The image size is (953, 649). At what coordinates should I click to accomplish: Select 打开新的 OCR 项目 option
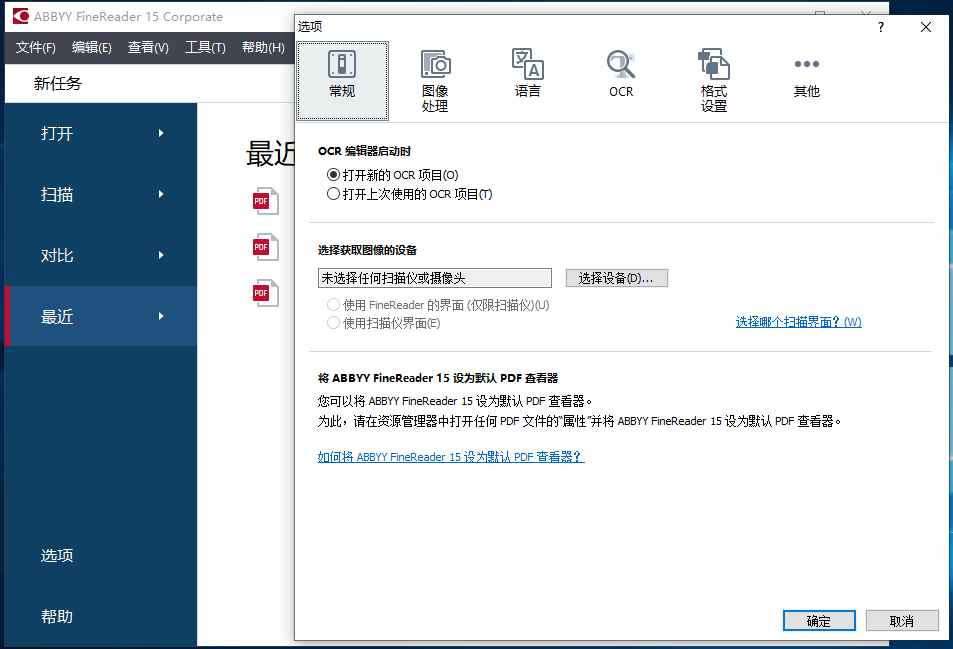[333, 174]
